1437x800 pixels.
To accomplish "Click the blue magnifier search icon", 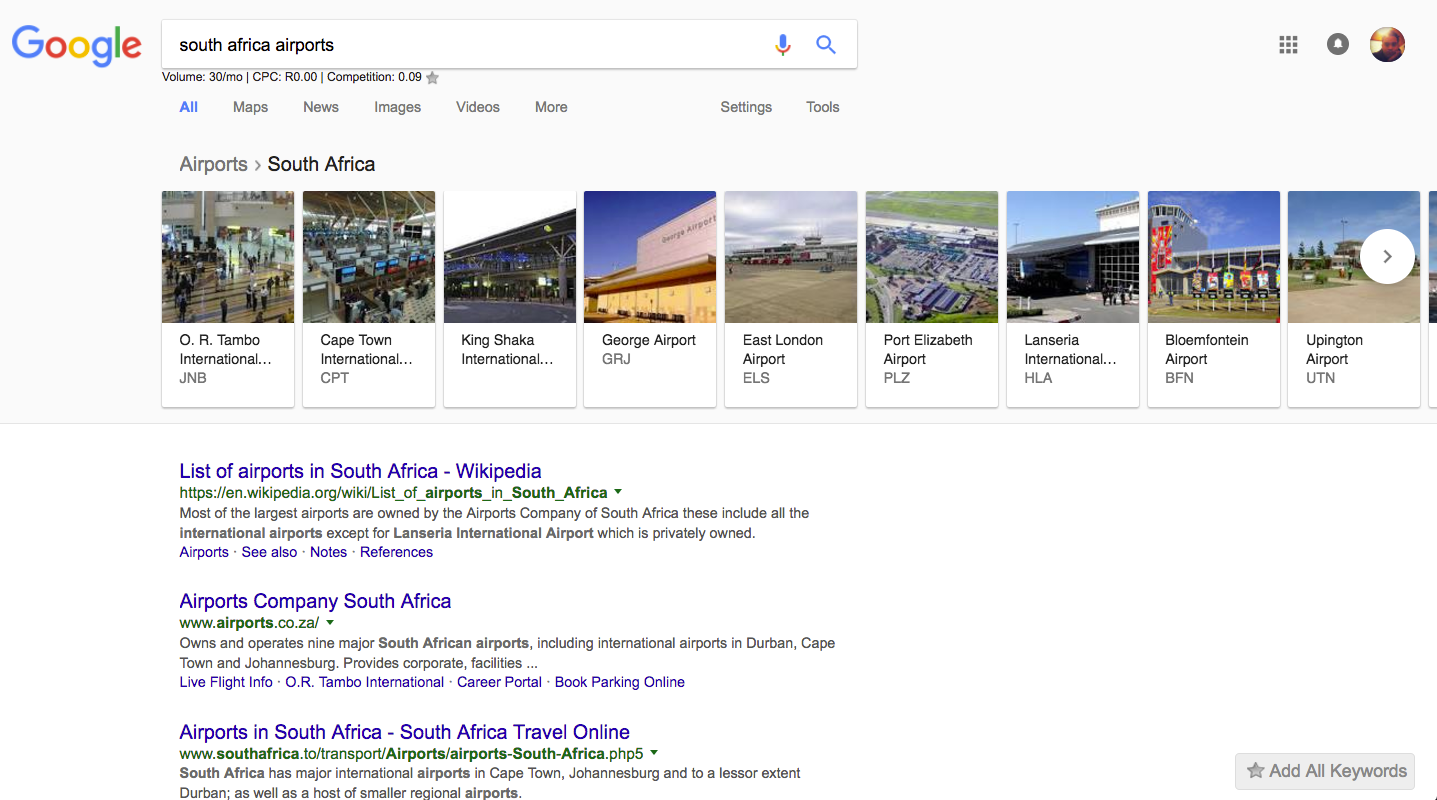I will click(826, 44).
